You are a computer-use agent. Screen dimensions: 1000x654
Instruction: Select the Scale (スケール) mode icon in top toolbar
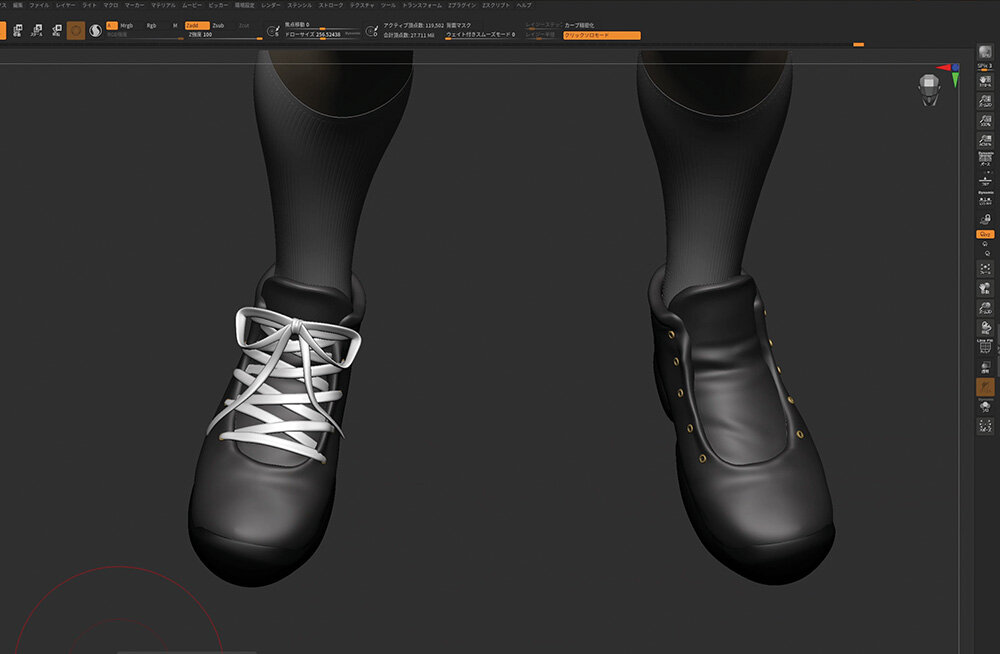click(x=37, y=30)
